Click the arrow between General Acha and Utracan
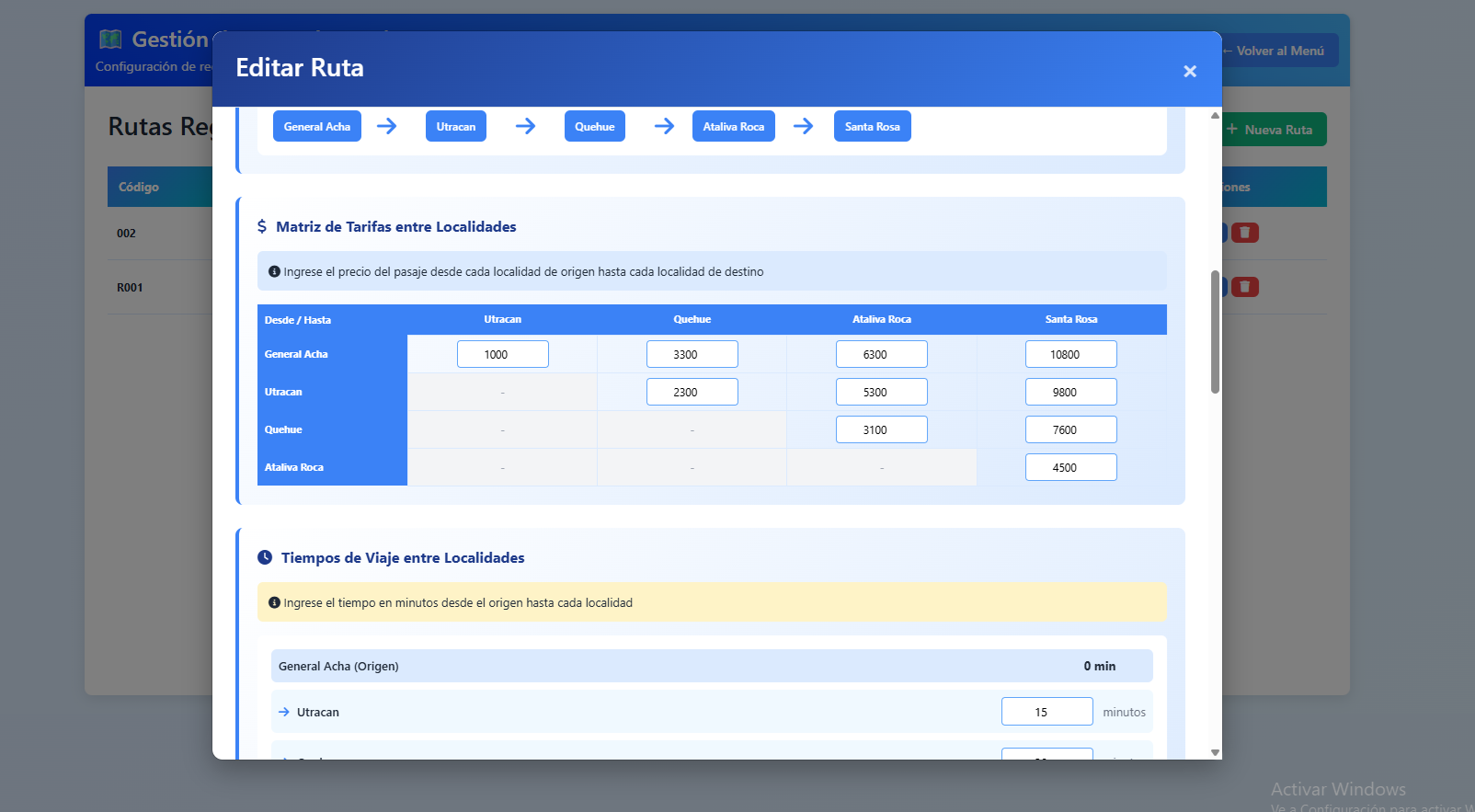The height and width of the screenshot is (812, 1475). (387, 126)
